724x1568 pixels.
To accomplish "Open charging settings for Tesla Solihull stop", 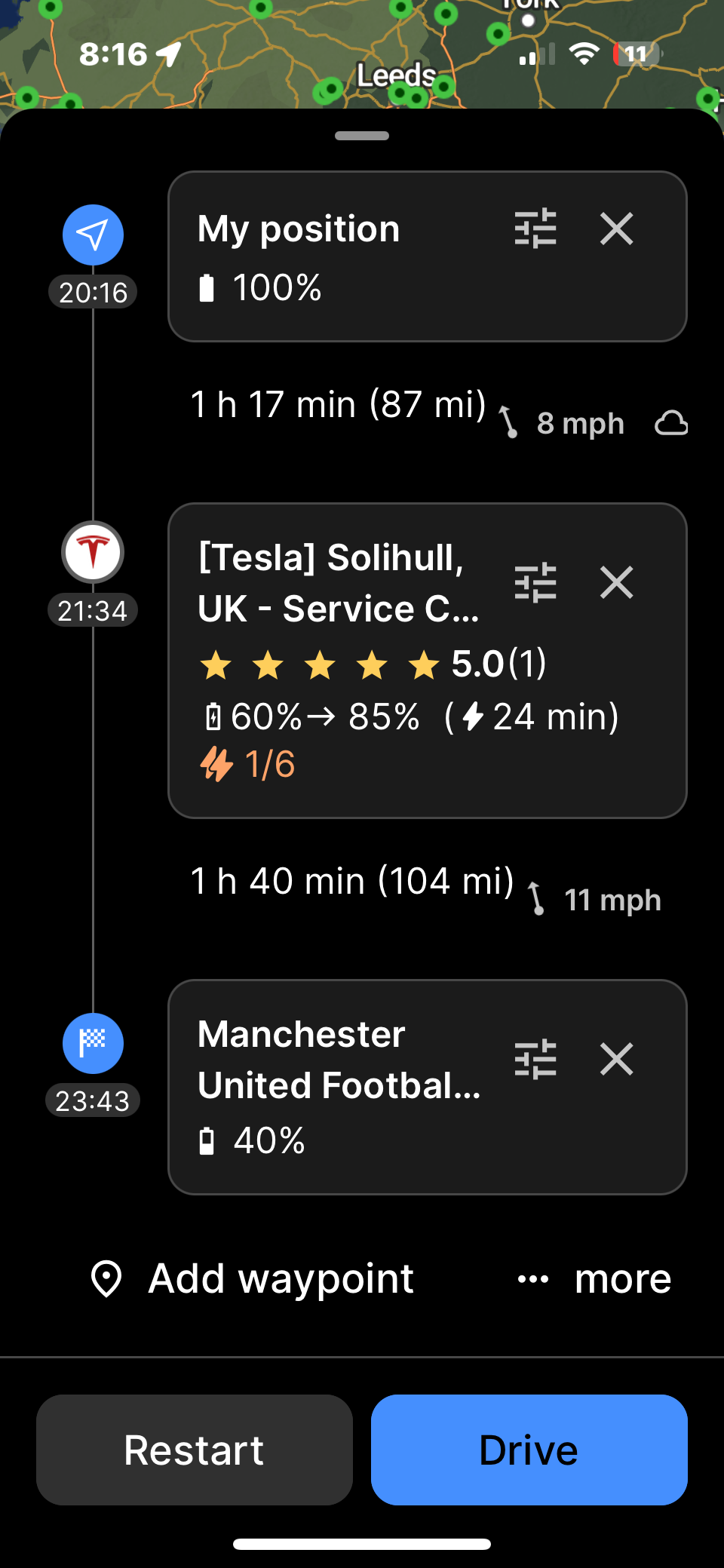I will [x=535, y=583].
